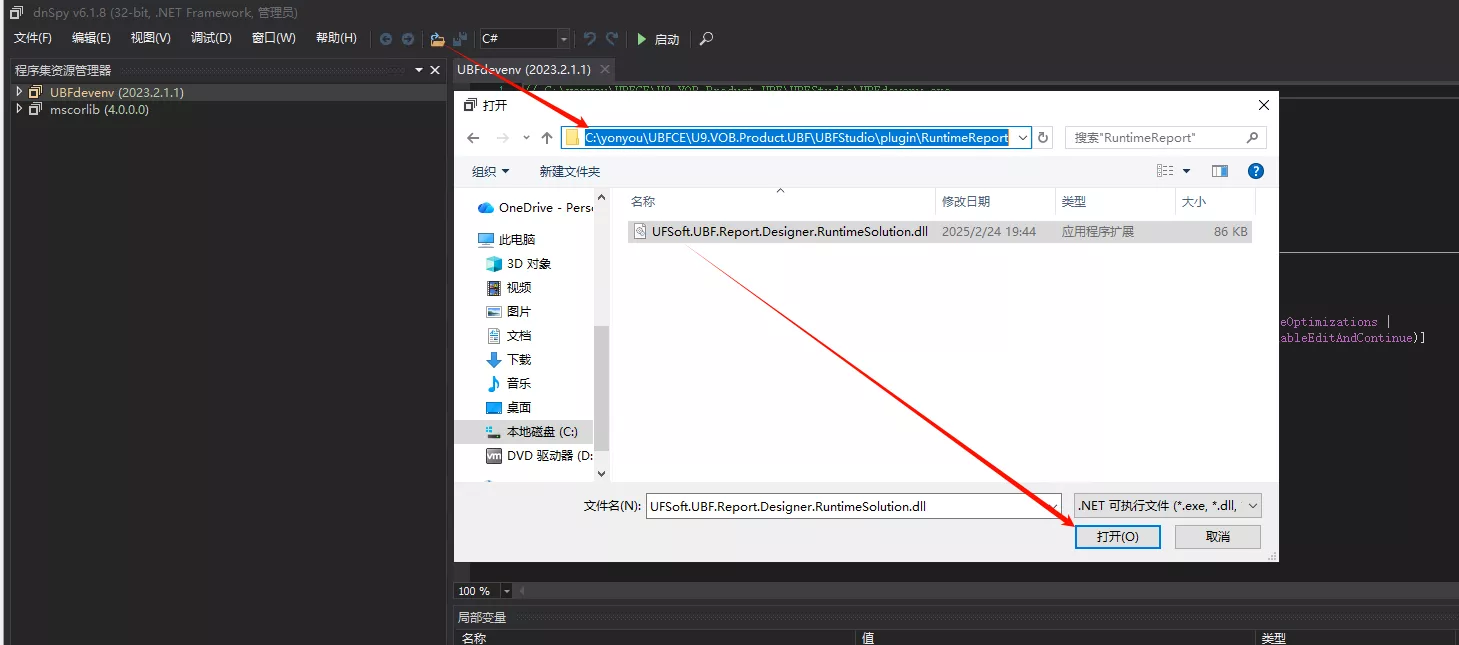Viewport: 1459px width, 645px height.
Task: Click the navigate backward toolbar arrow
Action: pos(385,39)
